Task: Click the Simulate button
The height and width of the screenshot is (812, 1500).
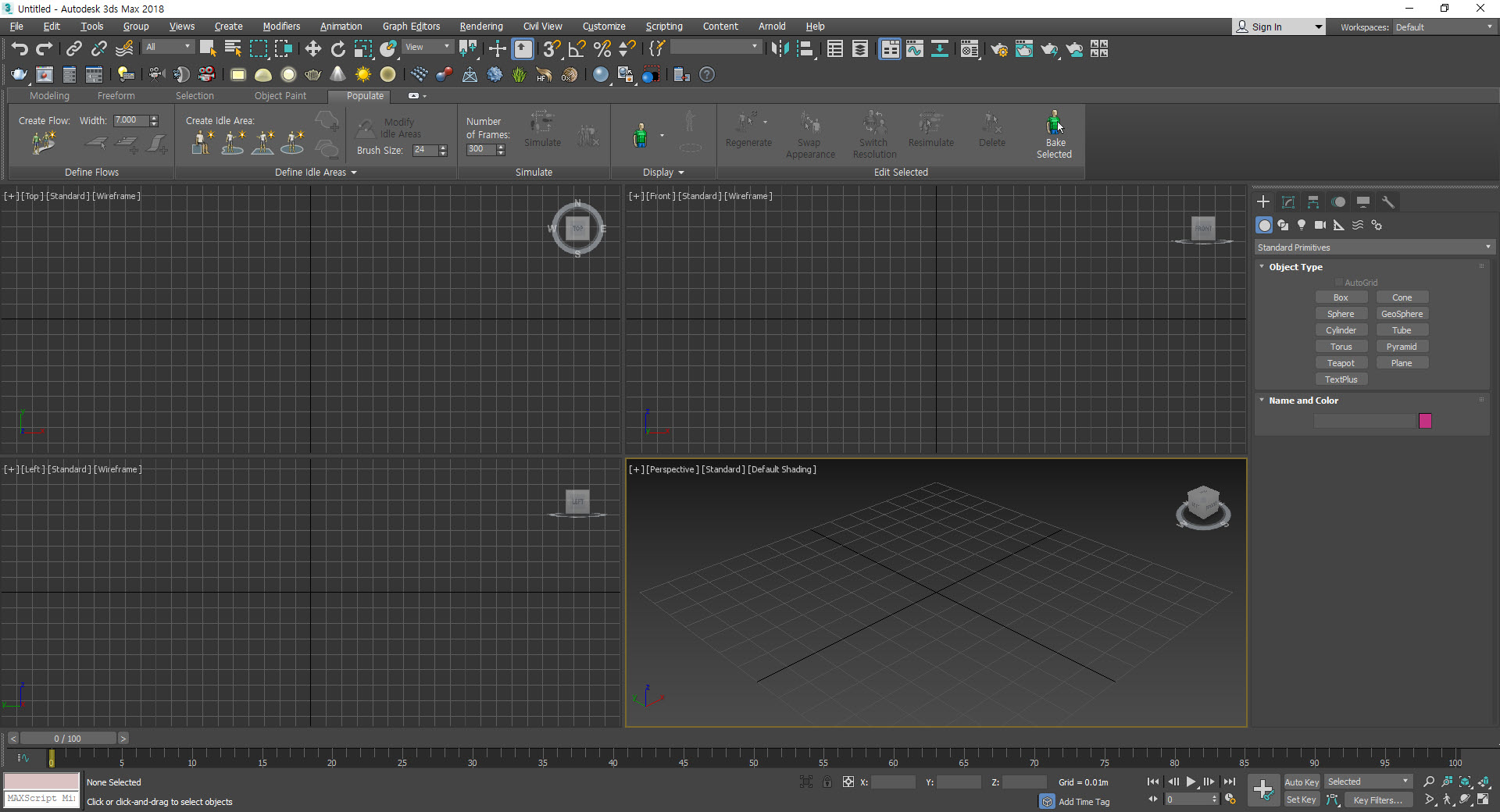Action: coord(542,129)
